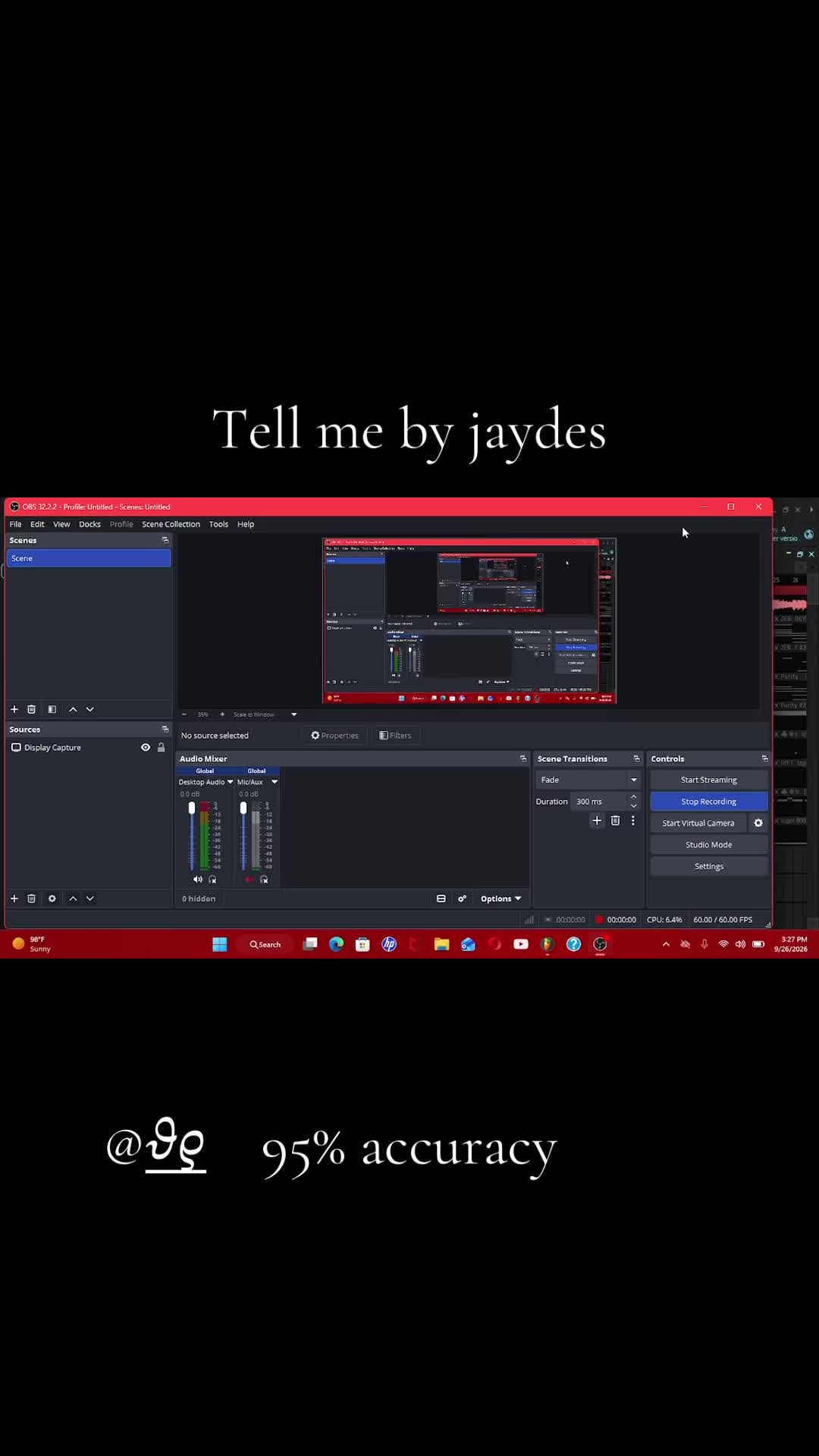This screenshot has width=819, height=1456.
Task: Move scene down with Scenes down arrow
Action: pyautogui.click(x=90, y=709)
